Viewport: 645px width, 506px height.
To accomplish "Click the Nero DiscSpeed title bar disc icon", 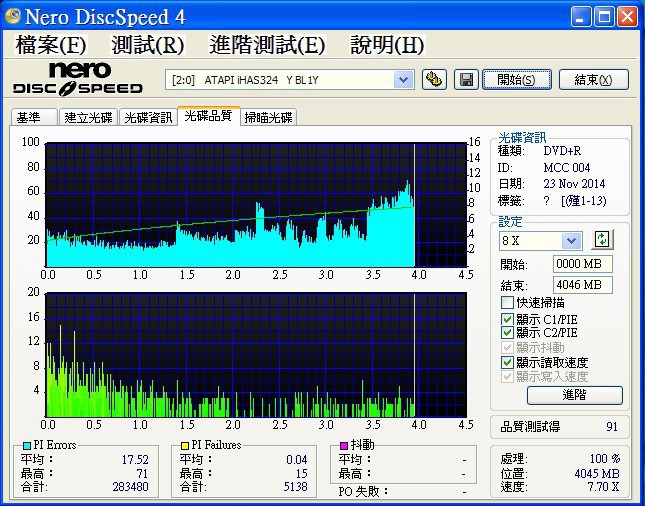I will coord(12,16).
